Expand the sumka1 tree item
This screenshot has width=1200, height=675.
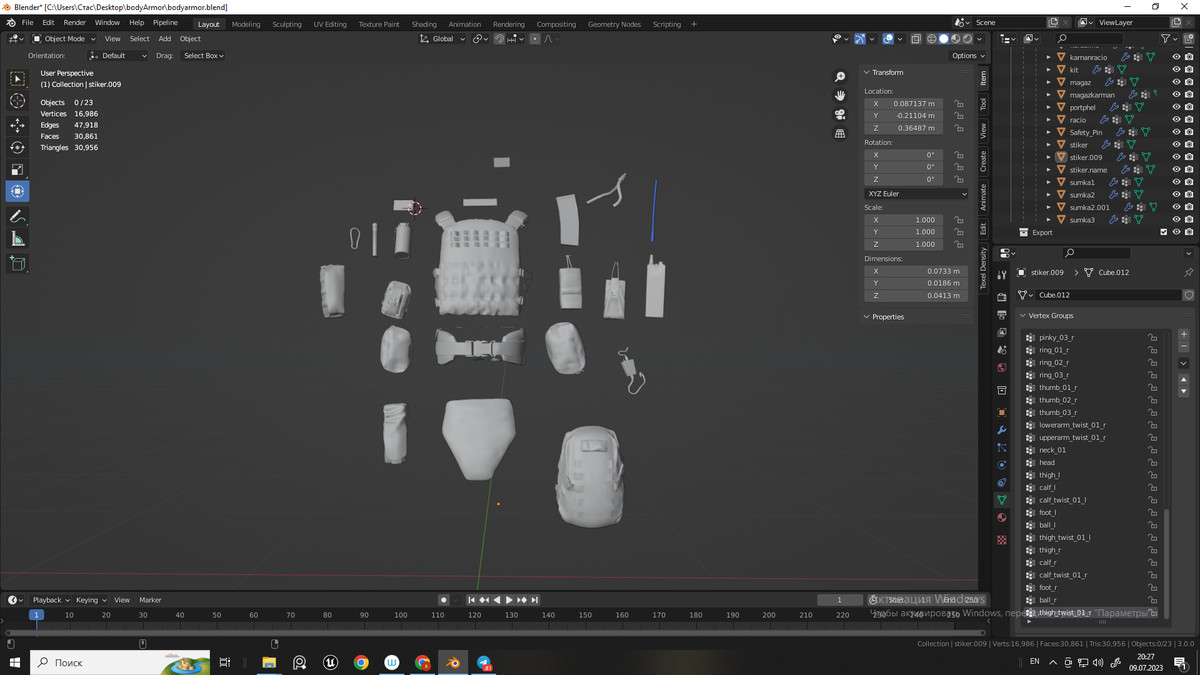pyautogui.click(x=1049, y=182)
